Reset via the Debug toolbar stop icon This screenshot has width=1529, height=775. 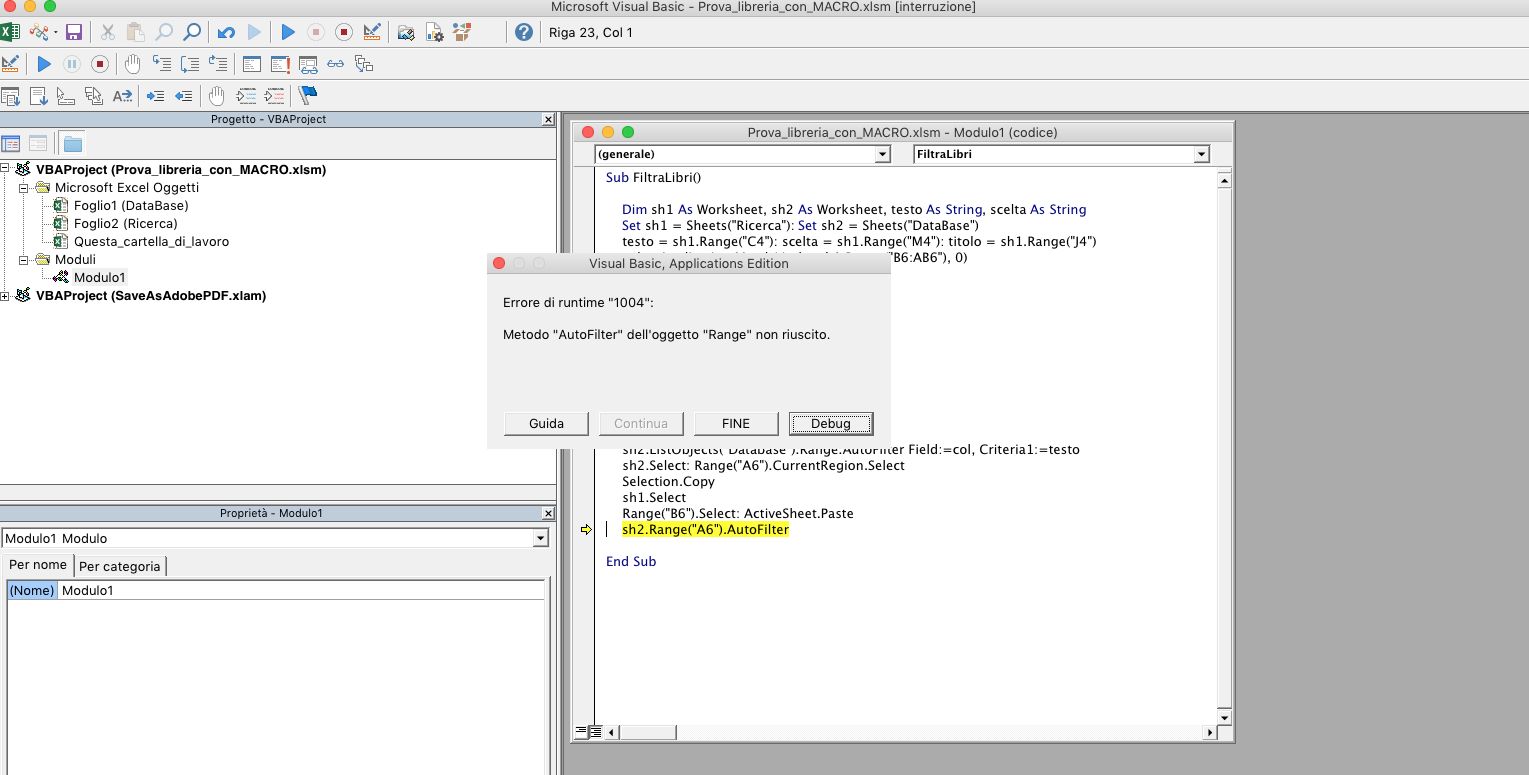(x=100, y=64)
